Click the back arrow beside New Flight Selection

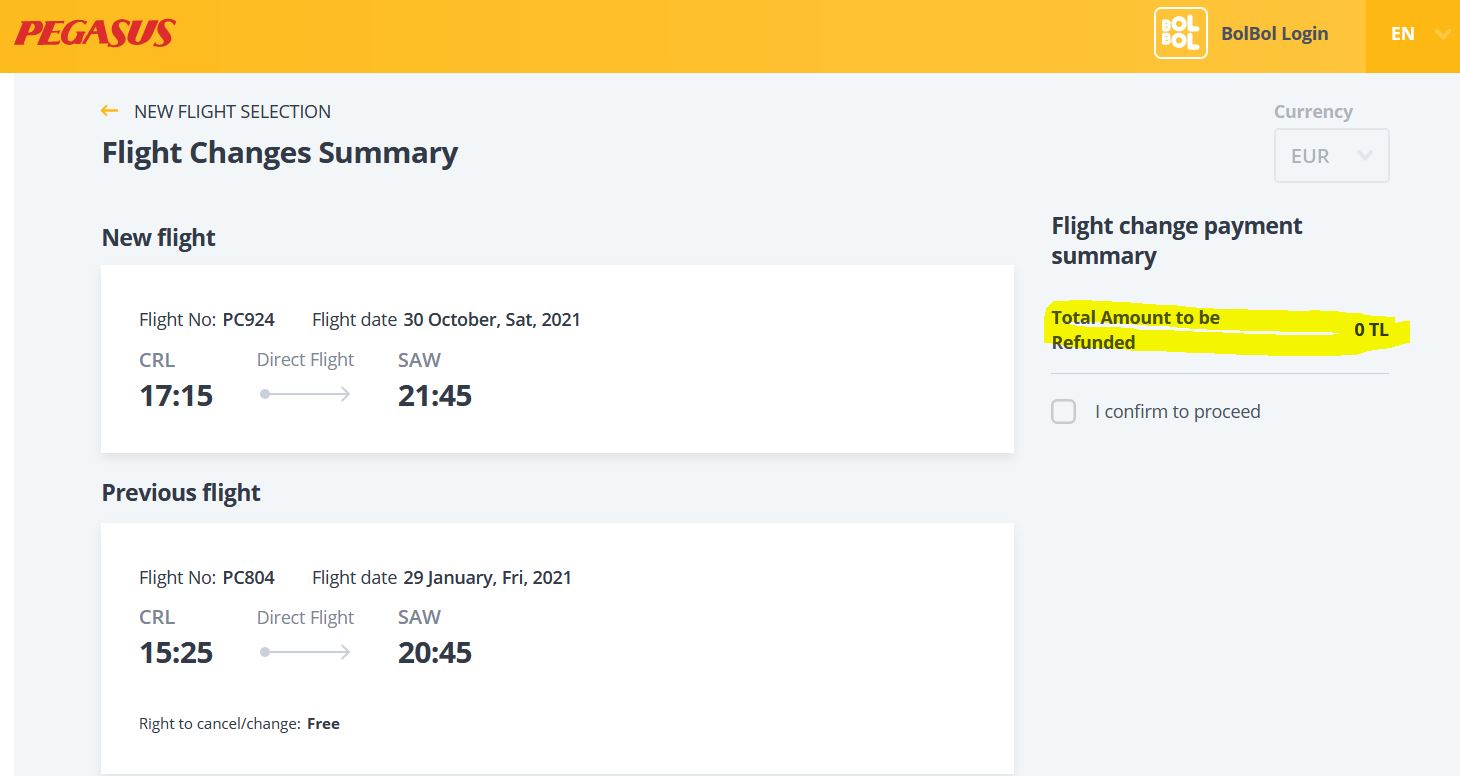point(110,111)
